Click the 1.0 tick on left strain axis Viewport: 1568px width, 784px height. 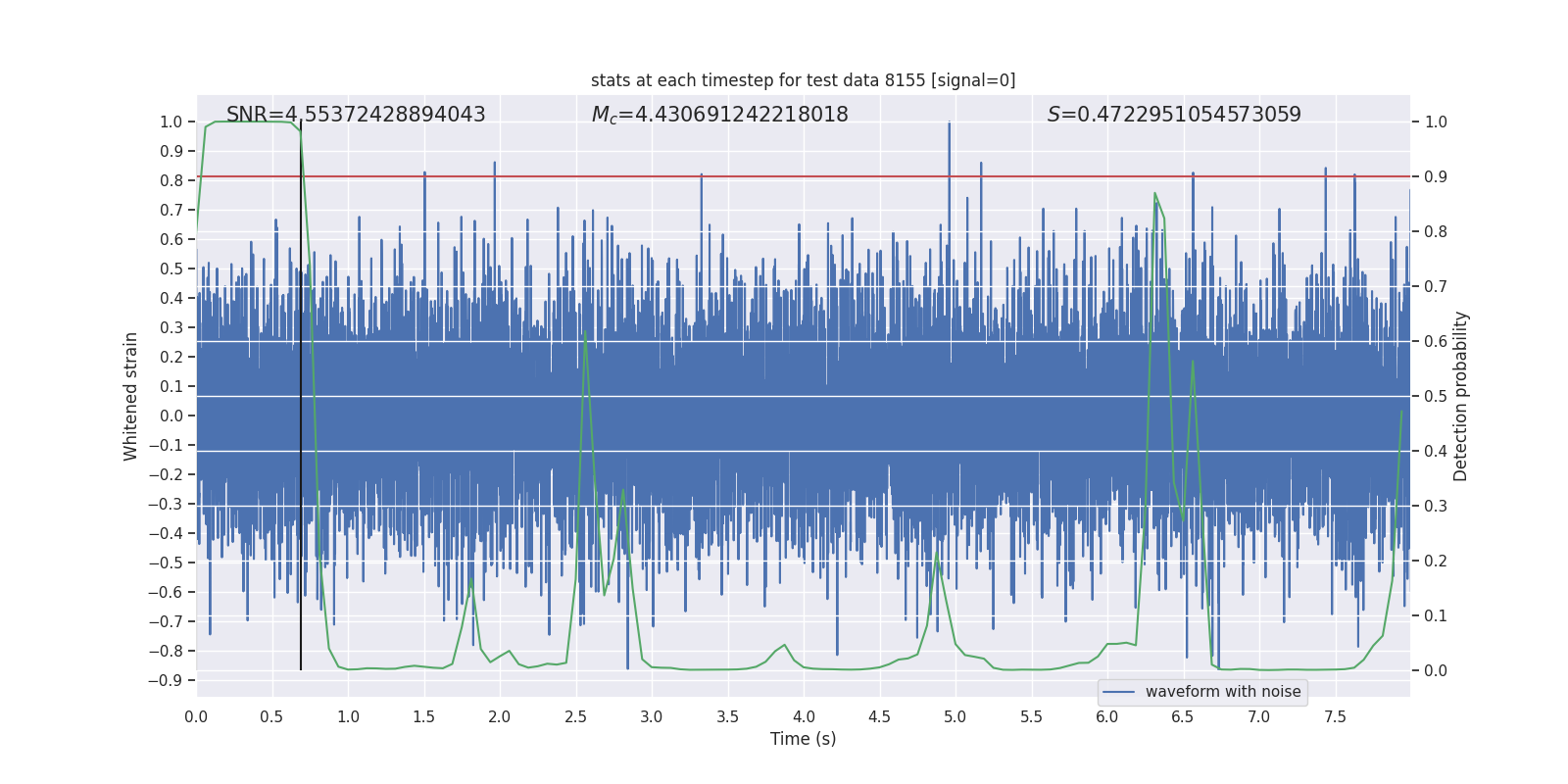(171, 122)
